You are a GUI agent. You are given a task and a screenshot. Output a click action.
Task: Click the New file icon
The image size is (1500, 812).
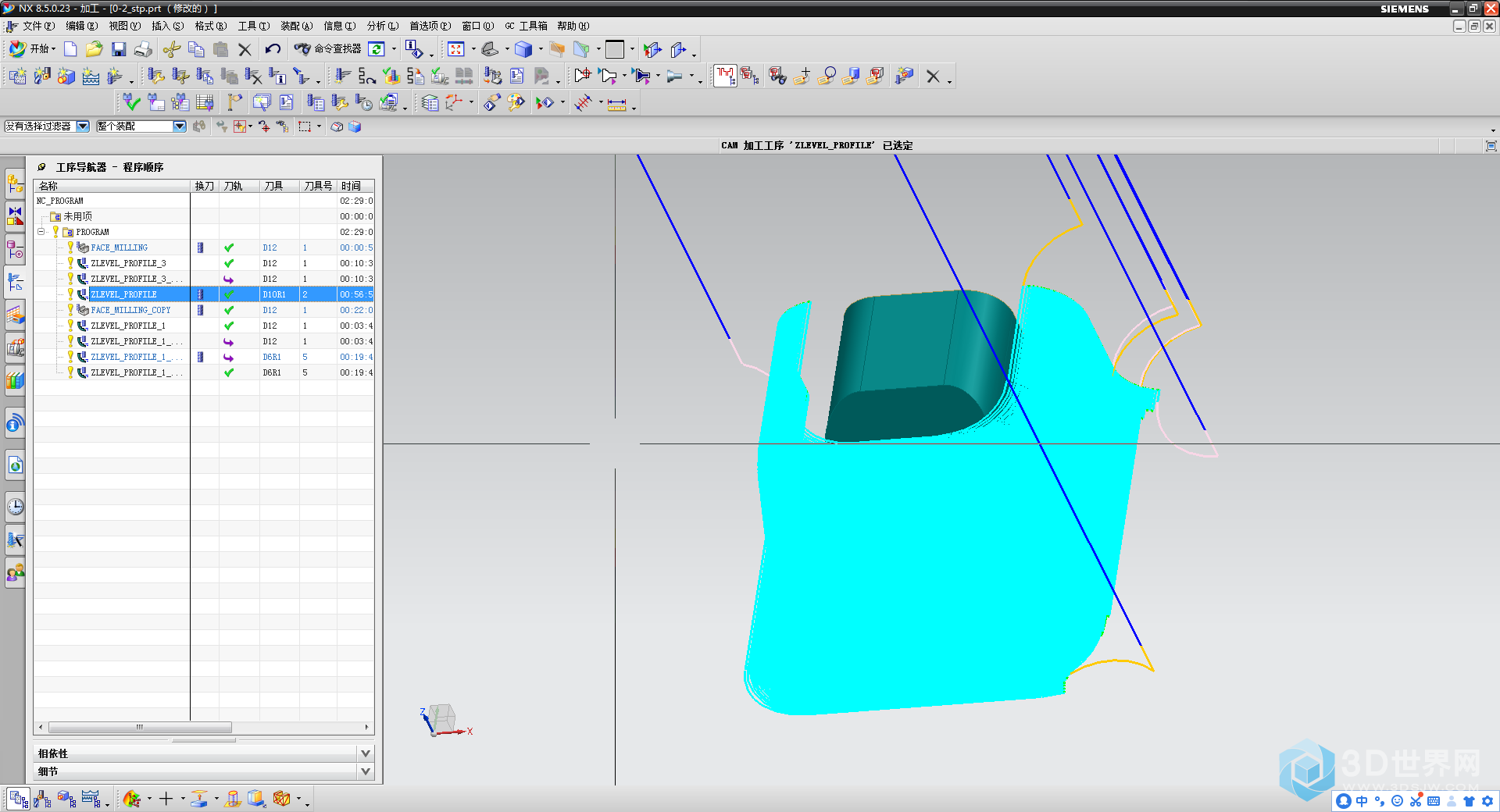click(70, 49)
